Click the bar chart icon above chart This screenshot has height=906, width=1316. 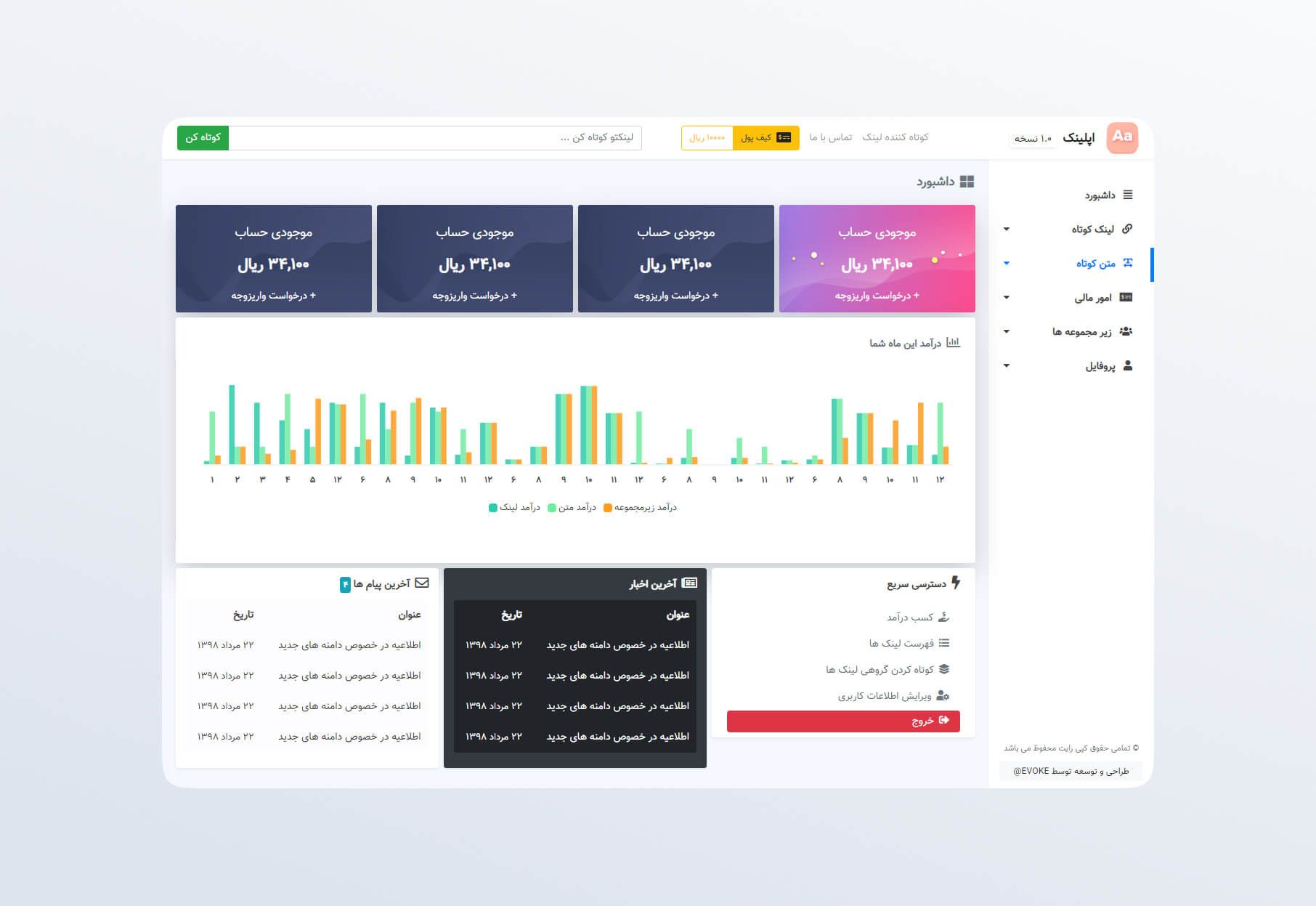(953, 342)
